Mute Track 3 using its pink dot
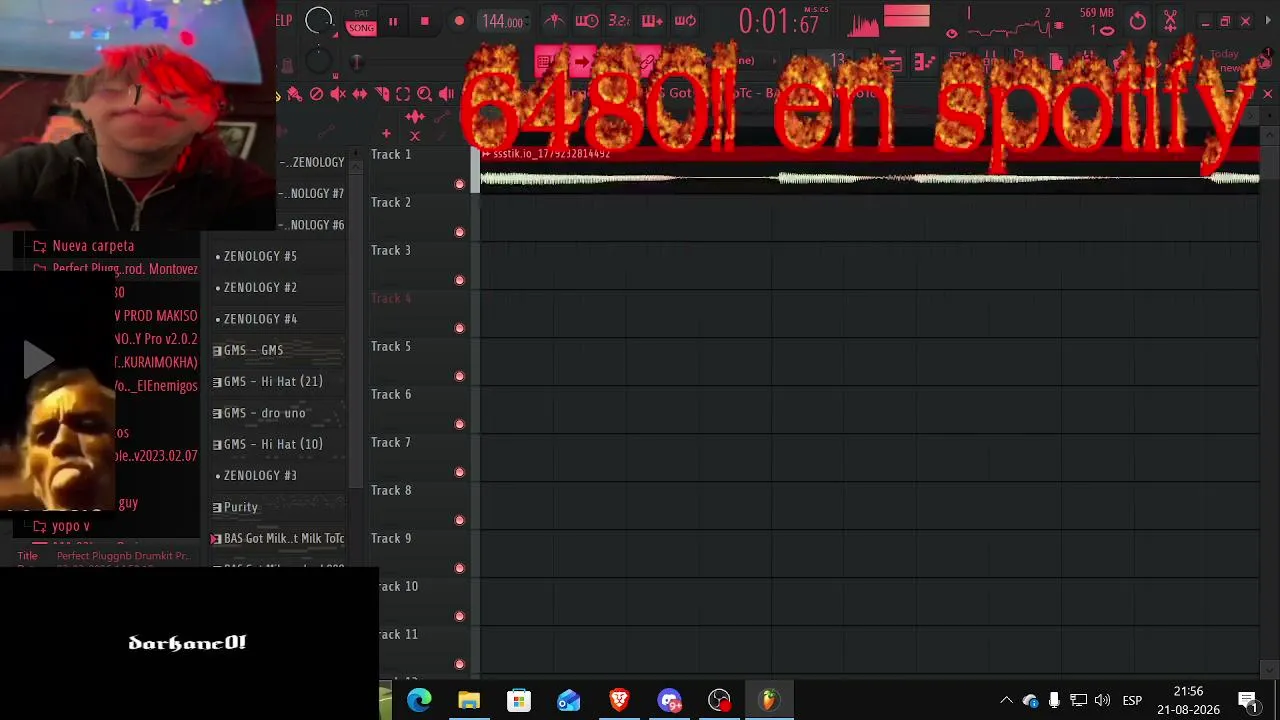The image size is (1280, 720). 460,280
